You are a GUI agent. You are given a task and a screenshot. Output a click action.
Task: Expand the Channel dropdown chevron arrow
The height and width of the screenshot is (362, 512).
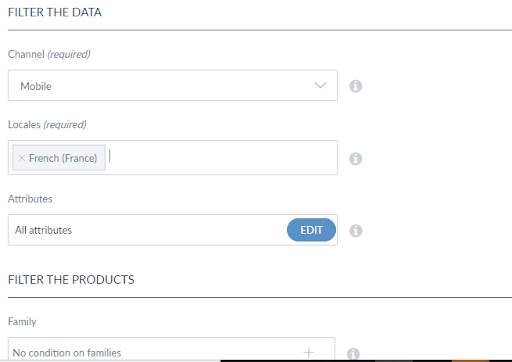(x=320, y=85)
